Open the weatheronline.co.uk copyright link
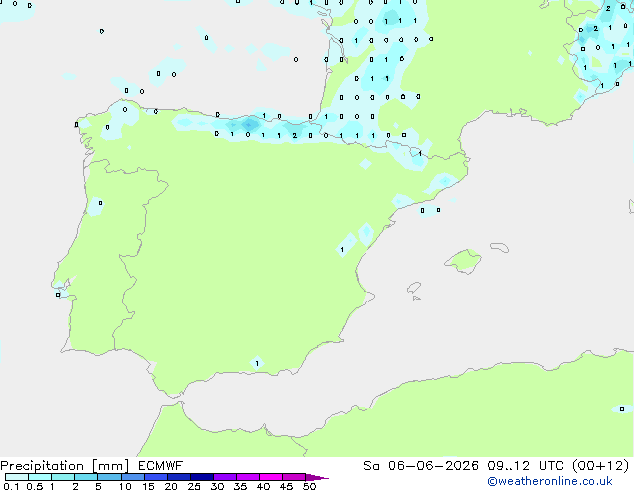634x490 pixels. 550,481
